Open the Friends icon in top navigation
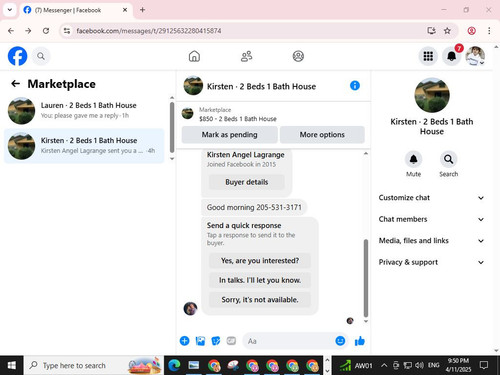Image resolution: width=500 pixels, height=375 pixels. [246, 56]
